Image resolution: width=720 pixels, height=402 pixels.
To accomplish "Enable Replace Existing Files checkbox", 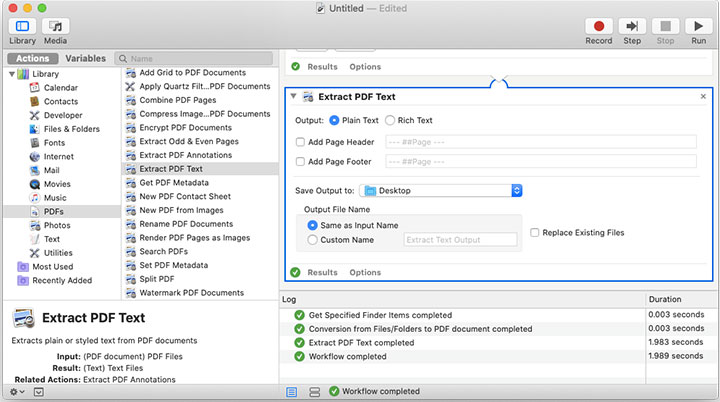I will pos(535,233).
